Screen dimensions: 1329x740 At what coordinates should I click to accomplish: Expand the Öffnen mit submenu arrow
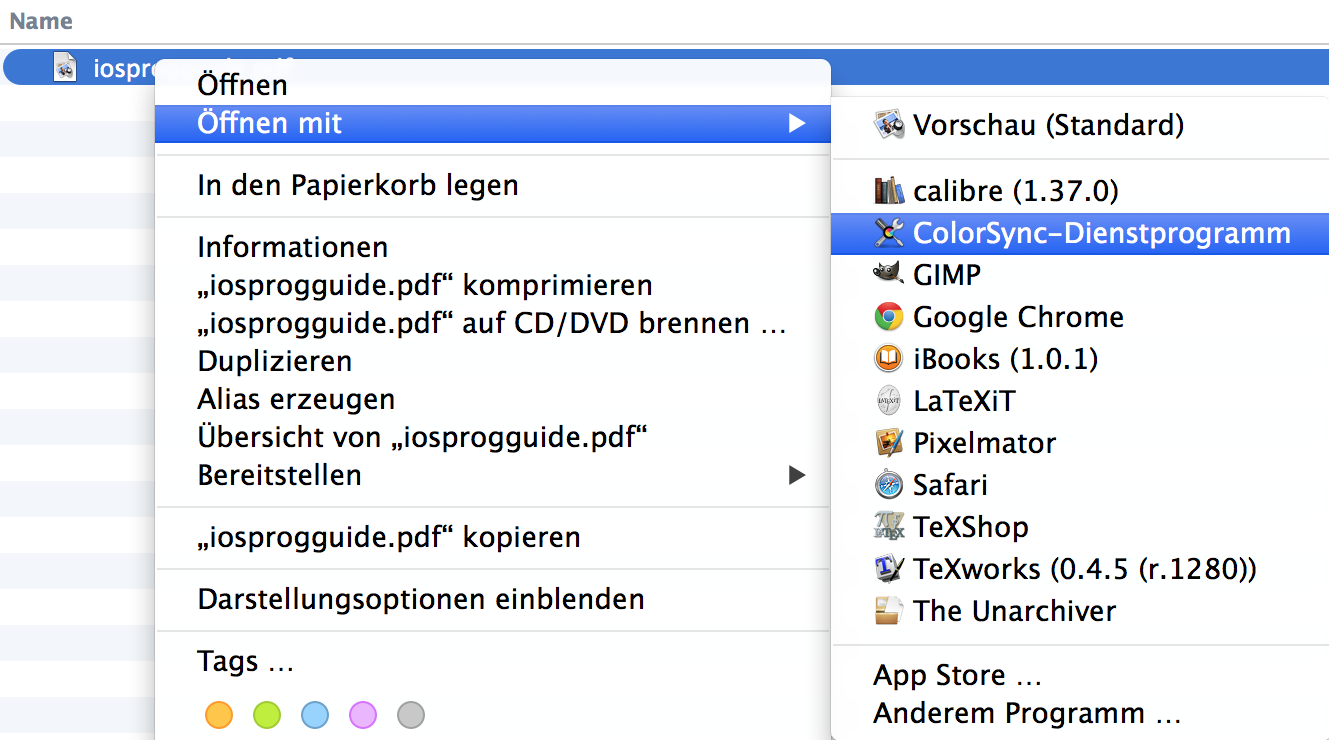[x=796, y=123]
